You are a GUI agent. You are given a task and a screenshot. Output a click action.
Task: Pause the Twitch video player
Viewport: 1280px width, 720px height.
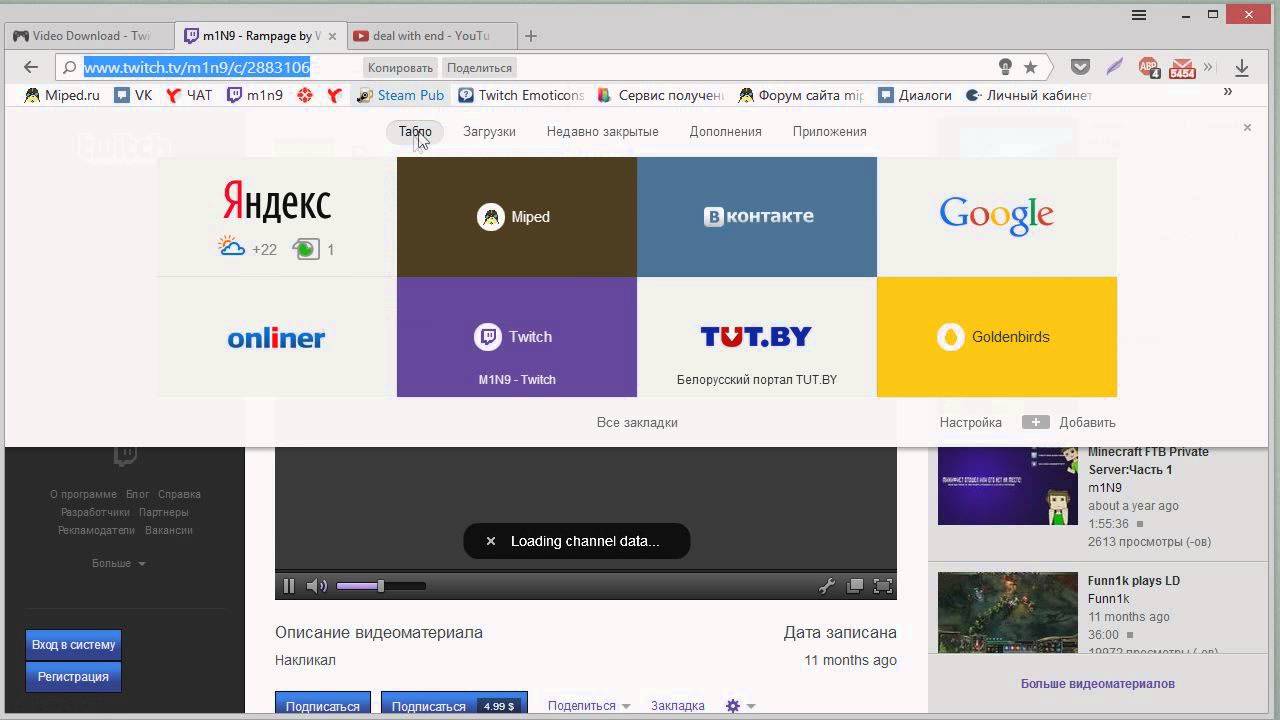click(x=289, y=586)
